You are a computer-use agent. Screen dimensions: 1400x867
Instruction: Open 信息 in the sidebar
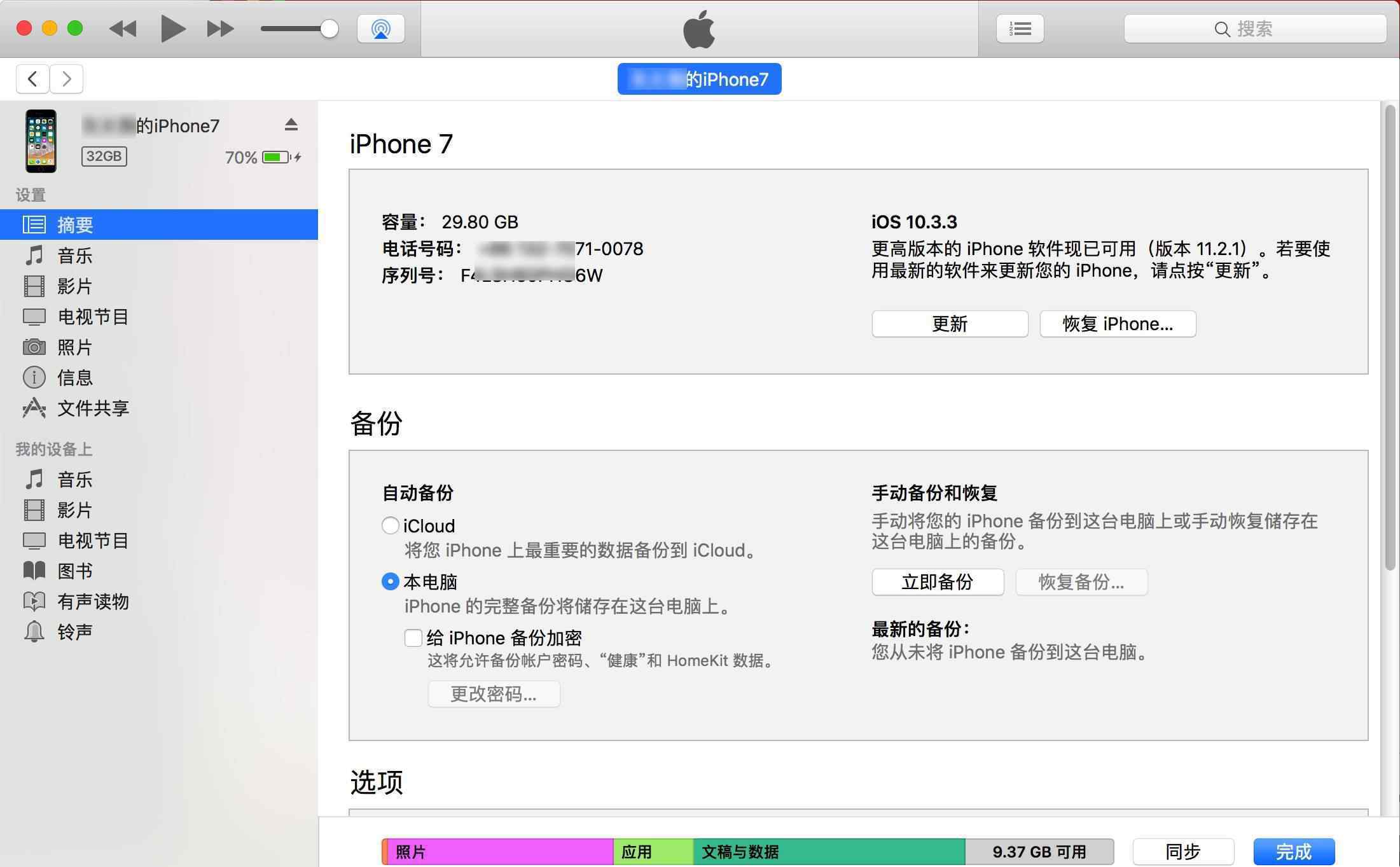(x=159, y=377)
